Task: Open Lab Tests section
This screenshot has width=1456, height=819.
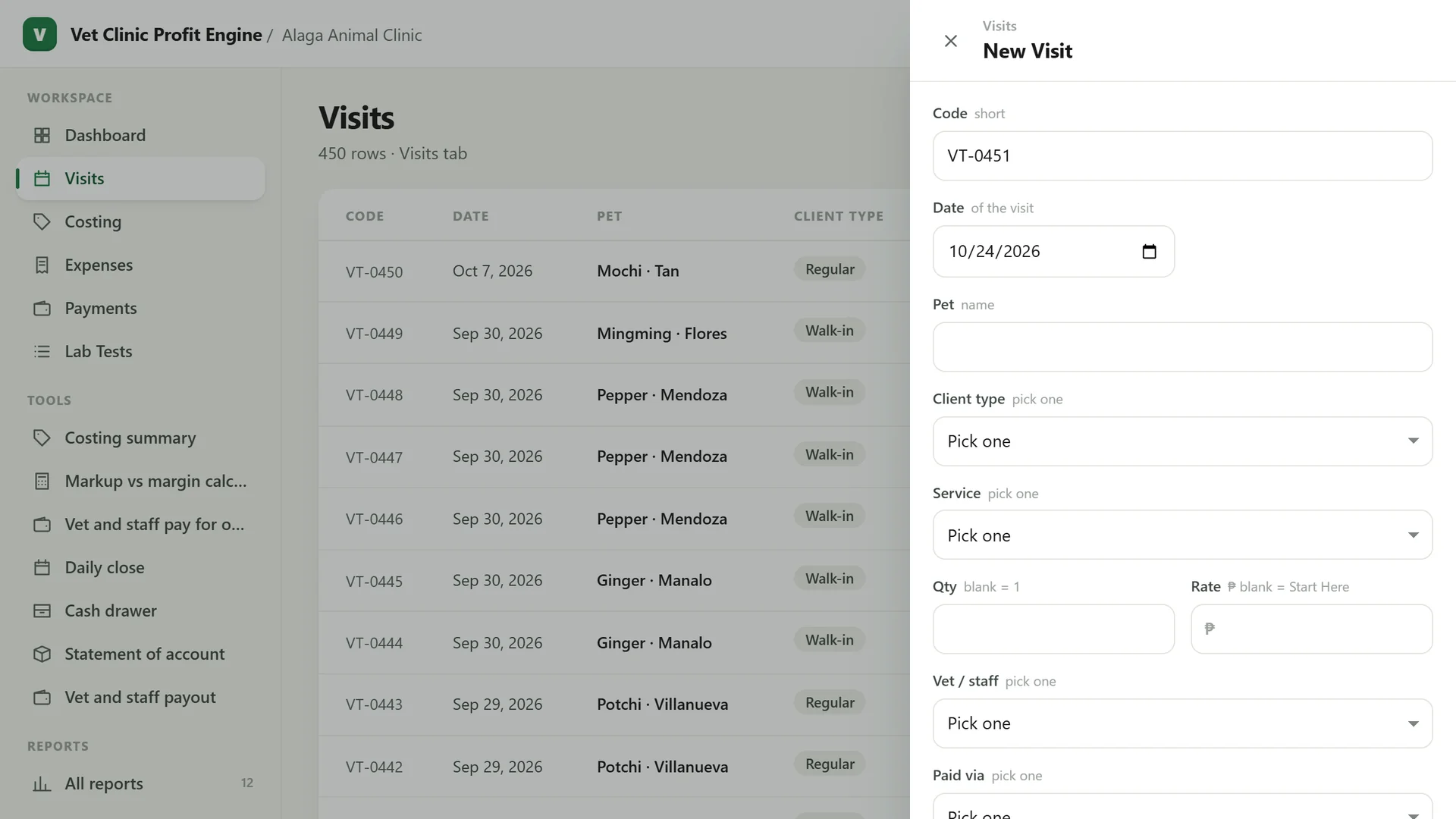Action: [141, 351]
